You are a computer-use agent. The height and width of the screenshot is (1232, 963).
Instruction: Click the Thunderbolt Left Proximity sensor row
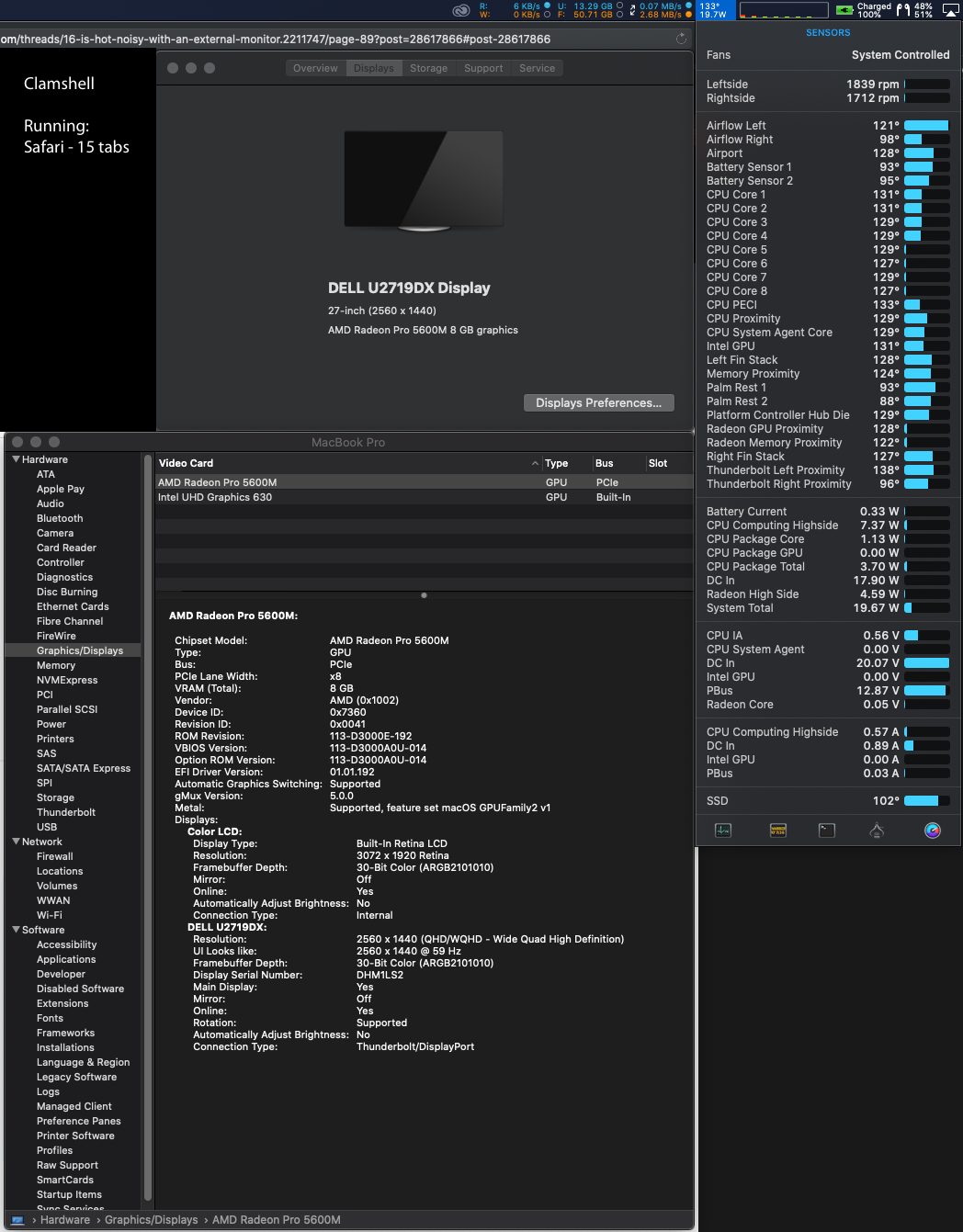pos(828,469)
